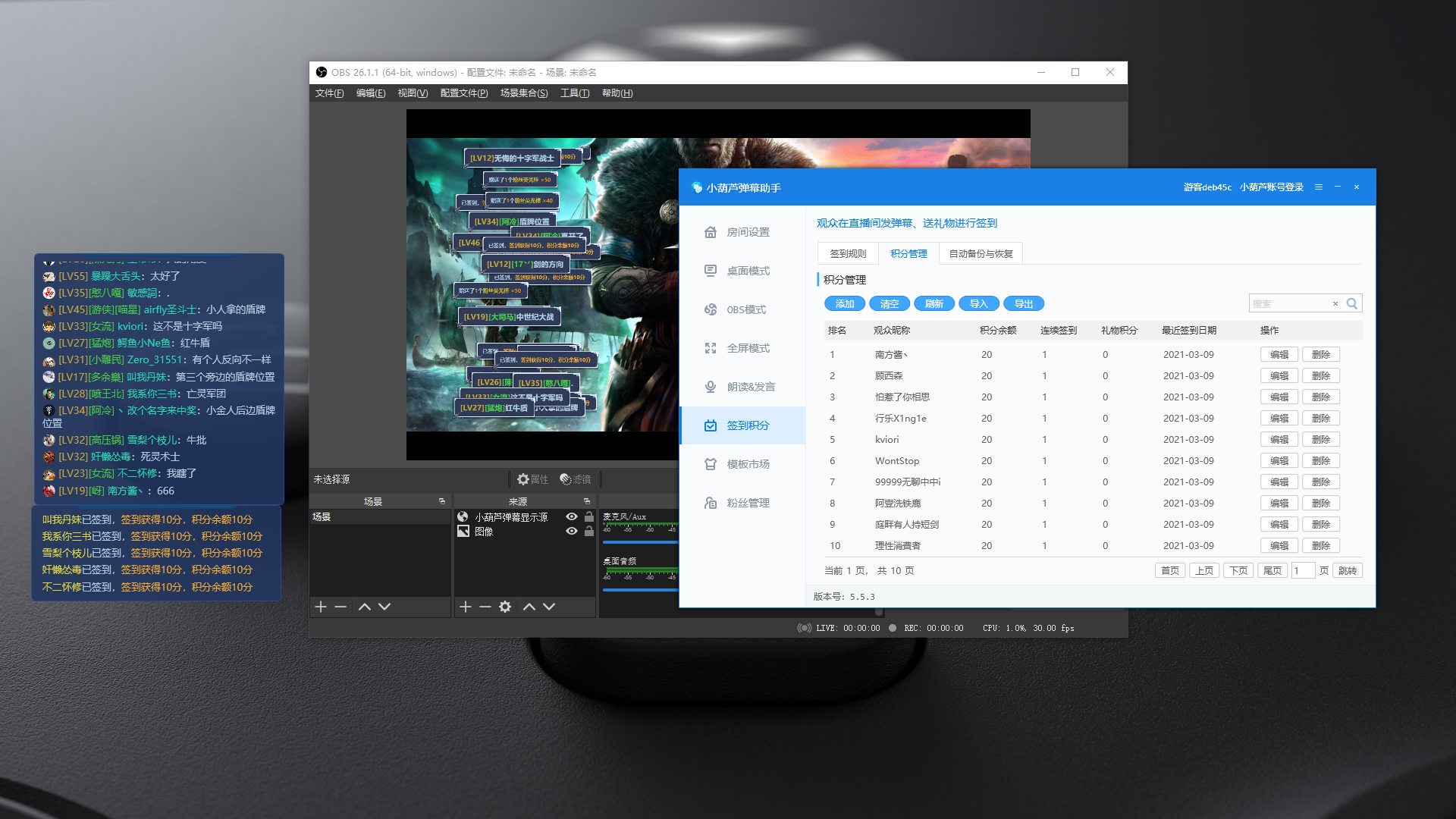Switch to 桌面模式 in the sidebar

pos(747,271)
